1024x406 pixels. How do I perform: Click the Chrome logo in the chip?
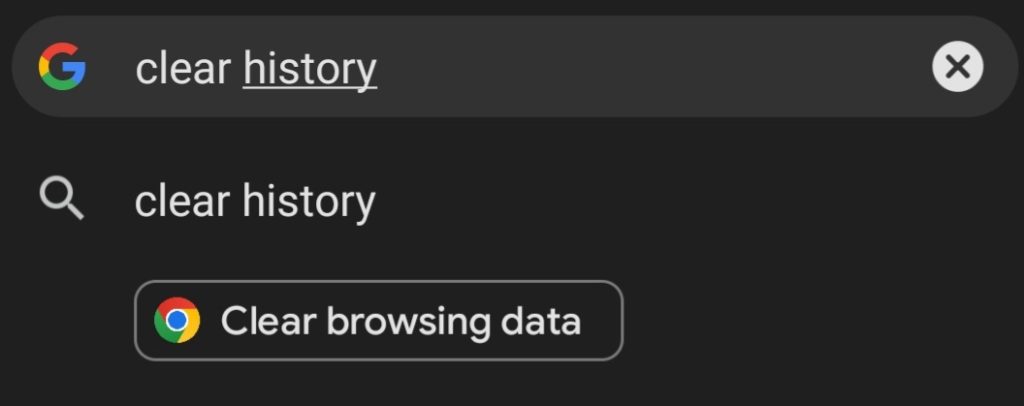pos(177,320)
